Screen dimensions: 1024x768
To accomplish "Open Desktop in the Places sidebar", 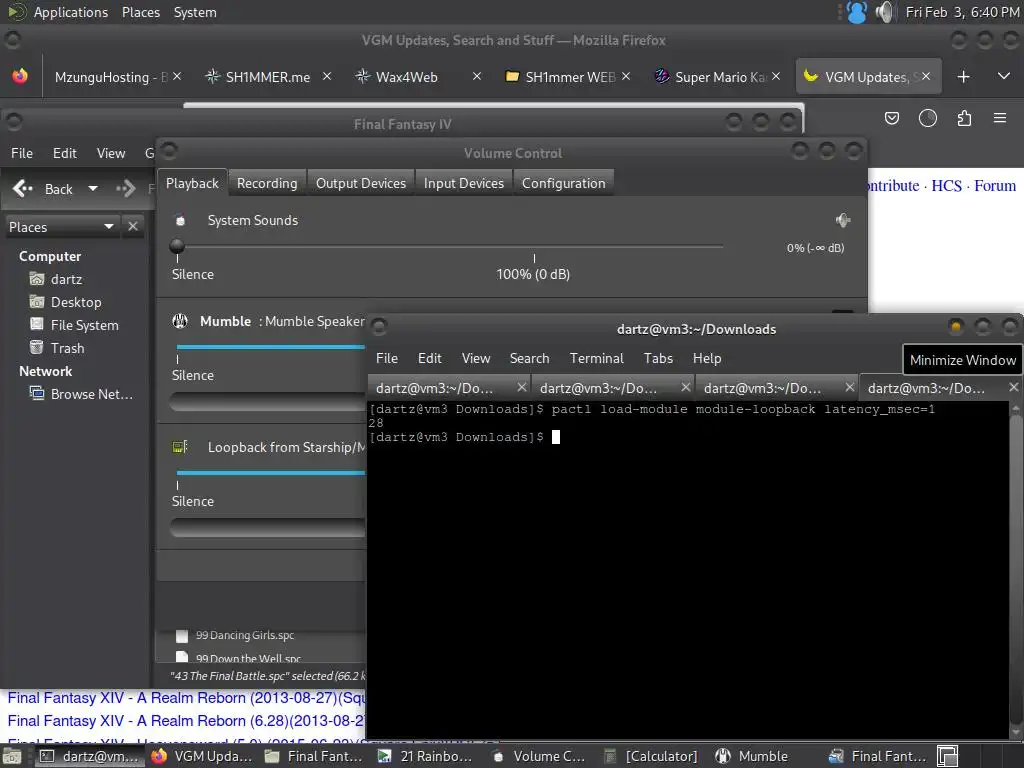I will point(65,302).
